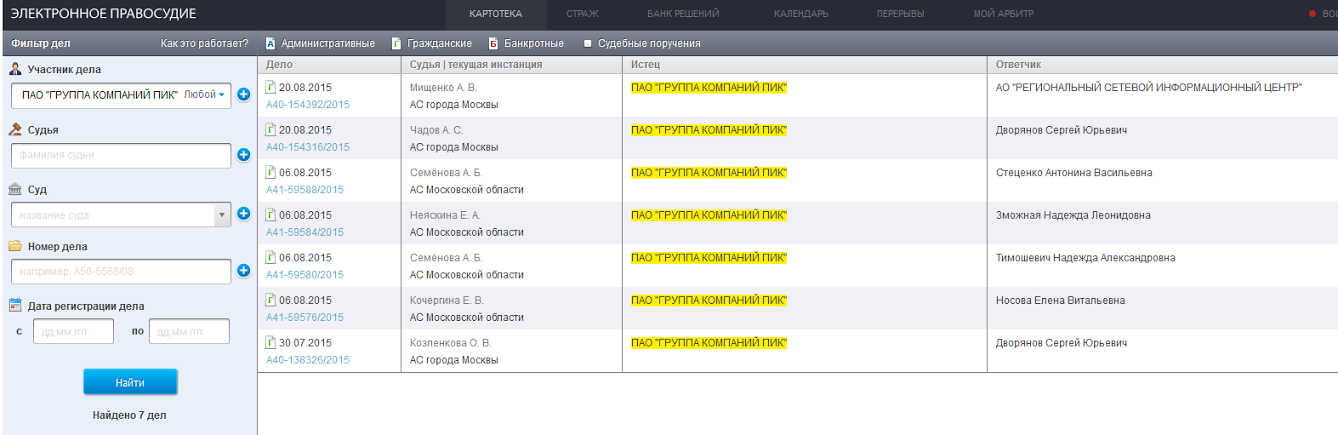Add another participant with the plus icon
The height and width of the screenshot is (435, 1338).
tap(243, 95)
